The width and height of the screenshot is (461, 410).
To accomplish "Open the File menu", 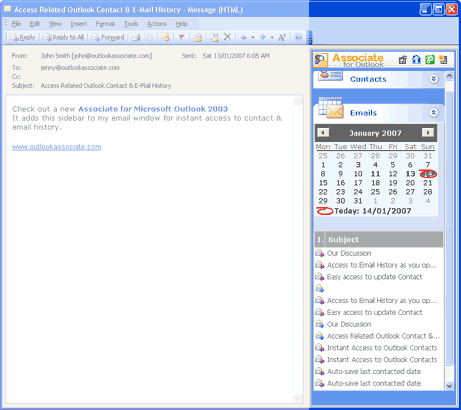I will (x=16, y=24).
